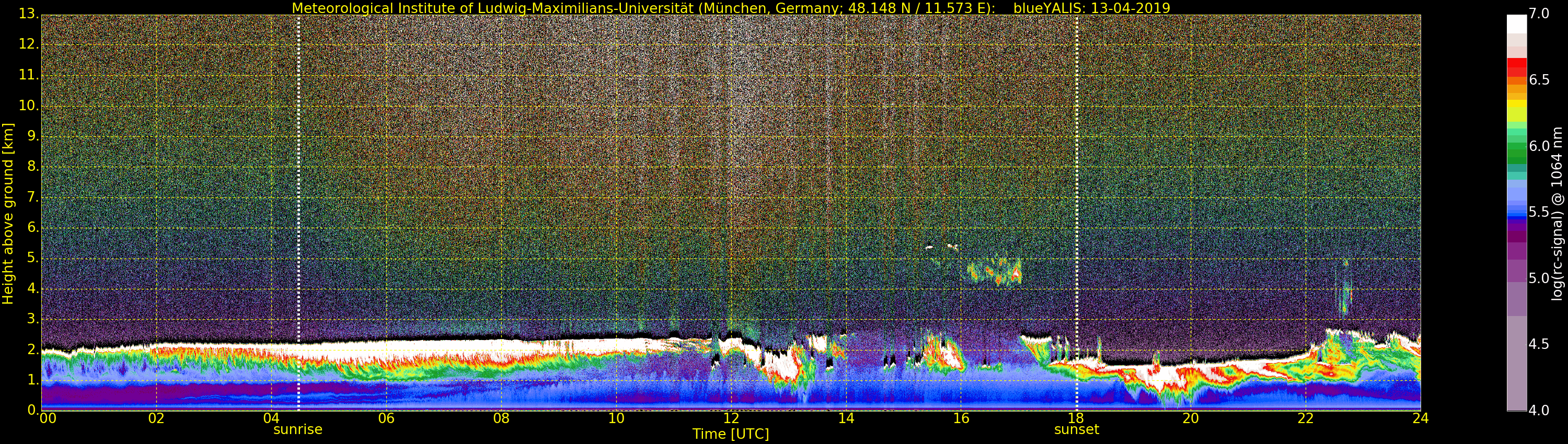
Task: Click the "Meteorological Institute of Ludwig-Maximilians-Universität" title text
Action: pos(492,8)
